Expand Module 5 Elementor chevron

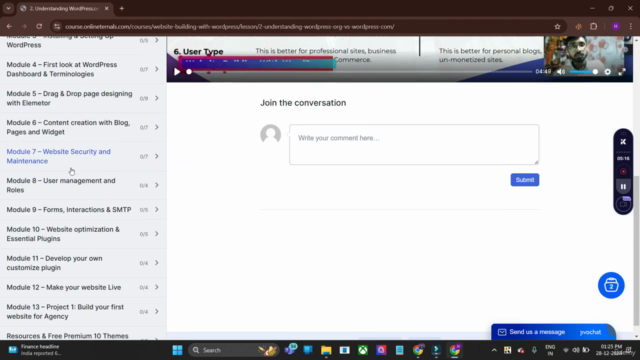(x=157, y=98)
